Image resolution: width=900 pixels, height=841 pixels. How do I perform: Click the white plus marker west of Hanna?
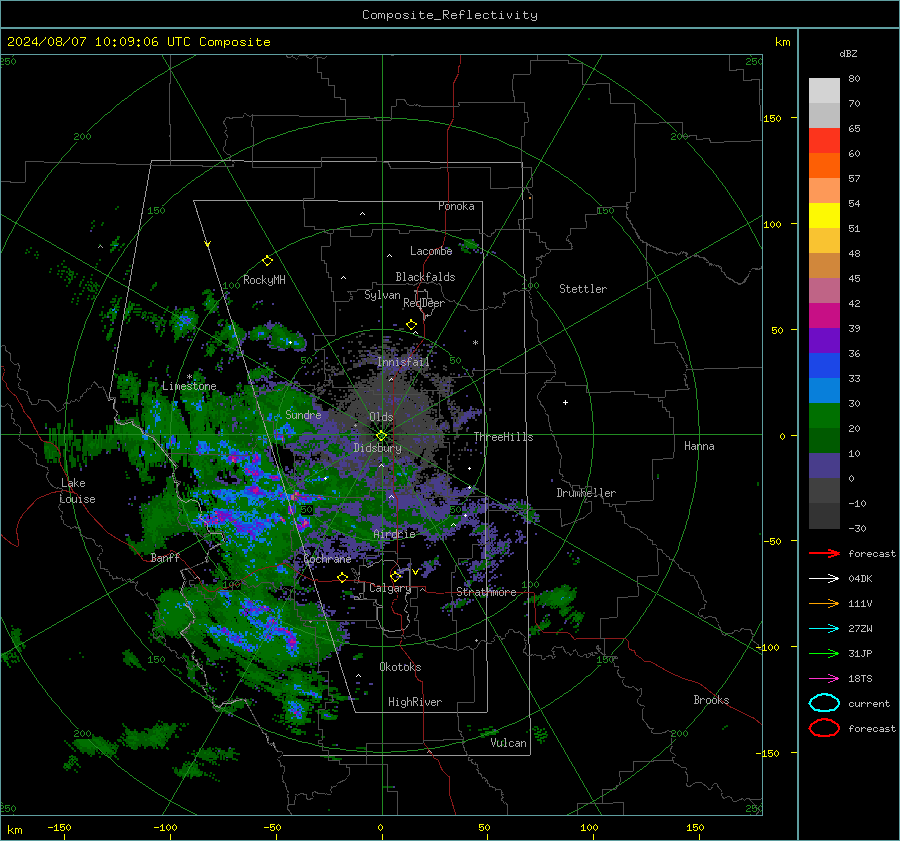pyautogui.click(x=565, y=402)
